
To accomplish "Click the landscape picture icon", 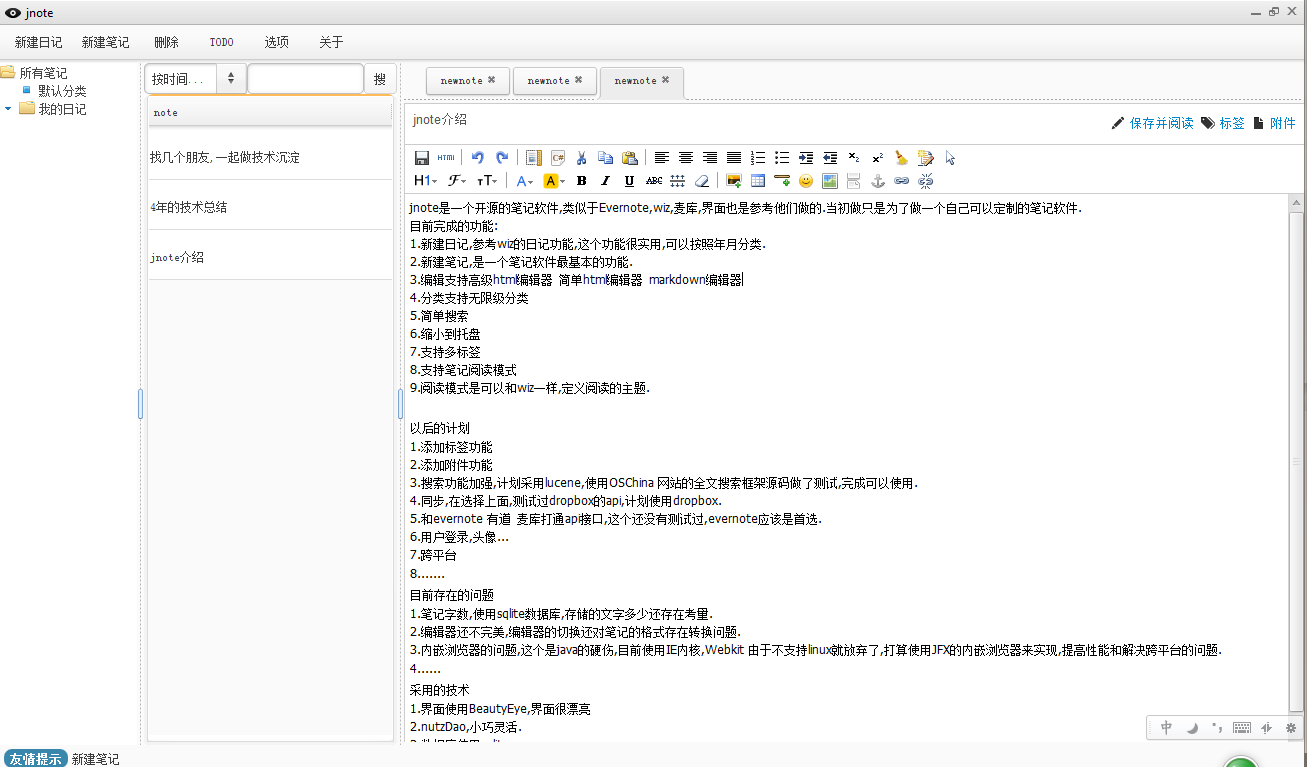I will (x=830, y=181).
